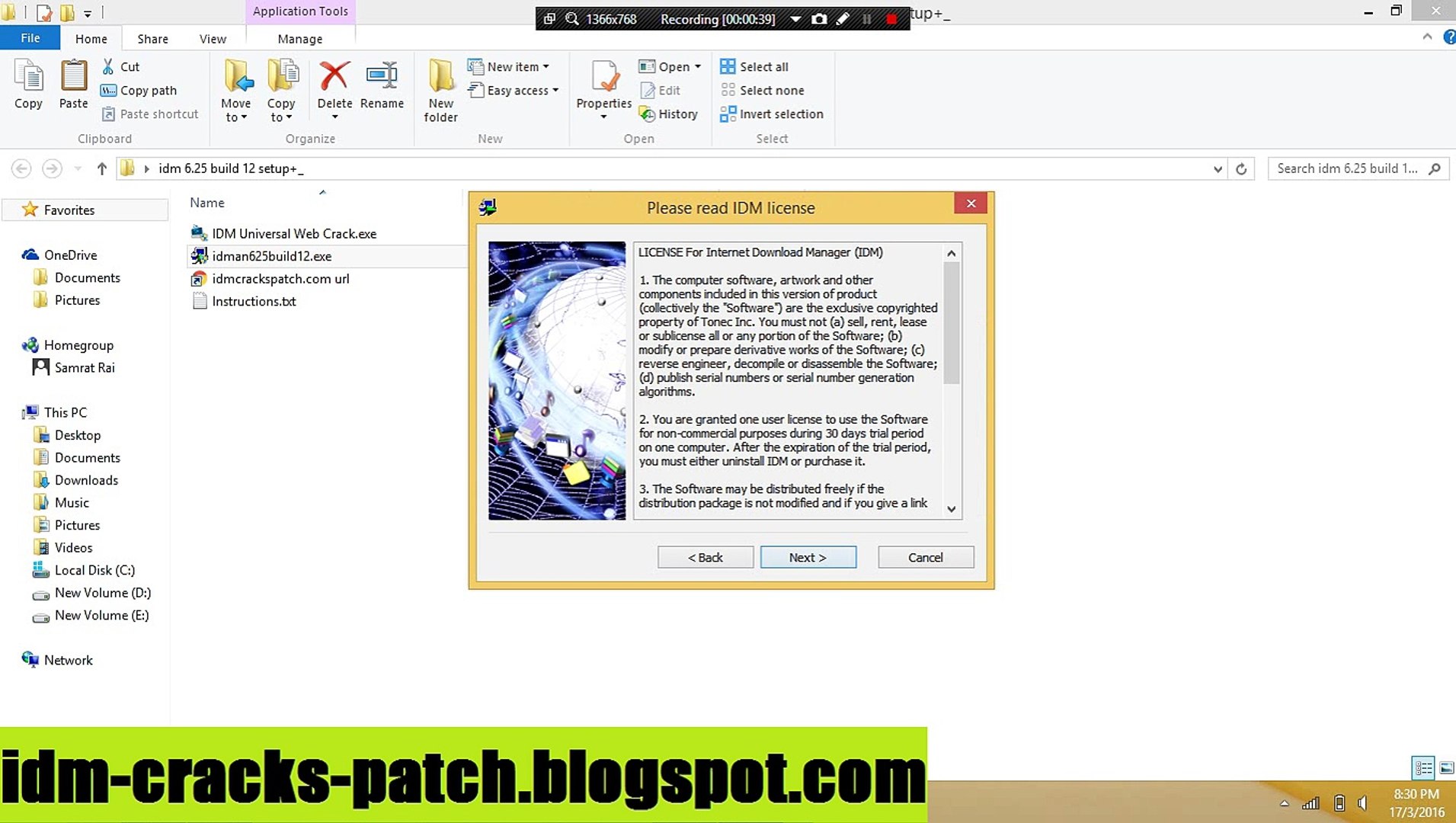Click the address bar path text
This screenshot has height=823, width=1456.
[231, 168]
